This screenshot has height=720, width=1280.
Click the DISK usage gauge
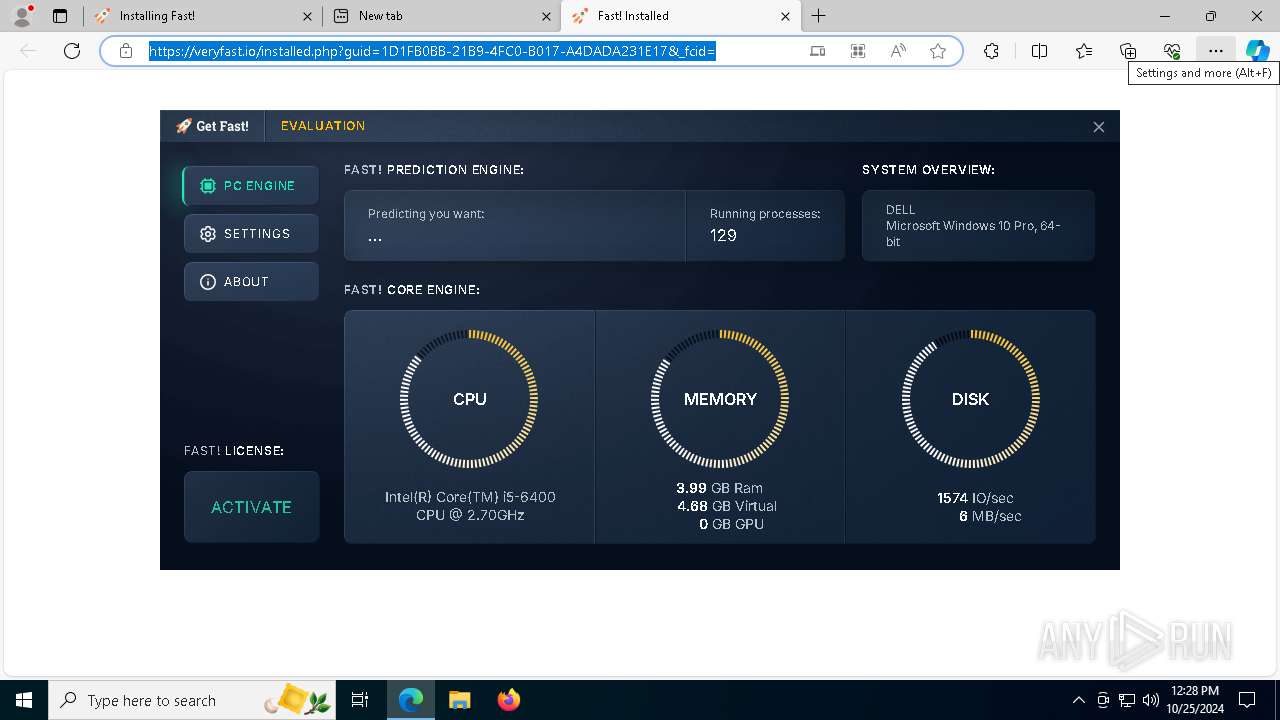click(970, 399)
